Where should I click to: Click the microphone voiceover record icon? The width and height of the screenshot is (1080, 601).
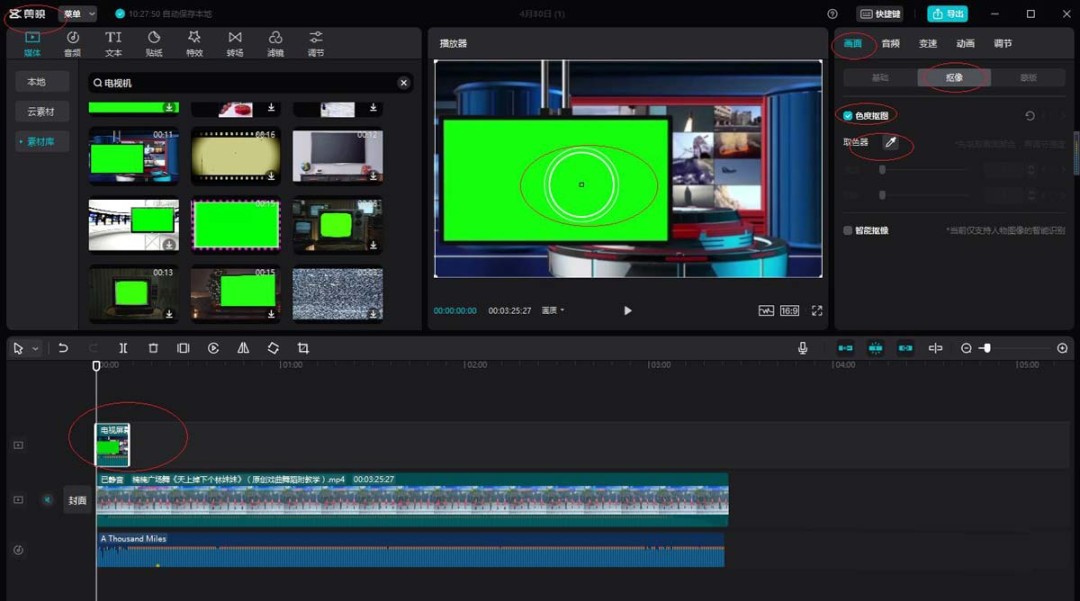point(802,348)
